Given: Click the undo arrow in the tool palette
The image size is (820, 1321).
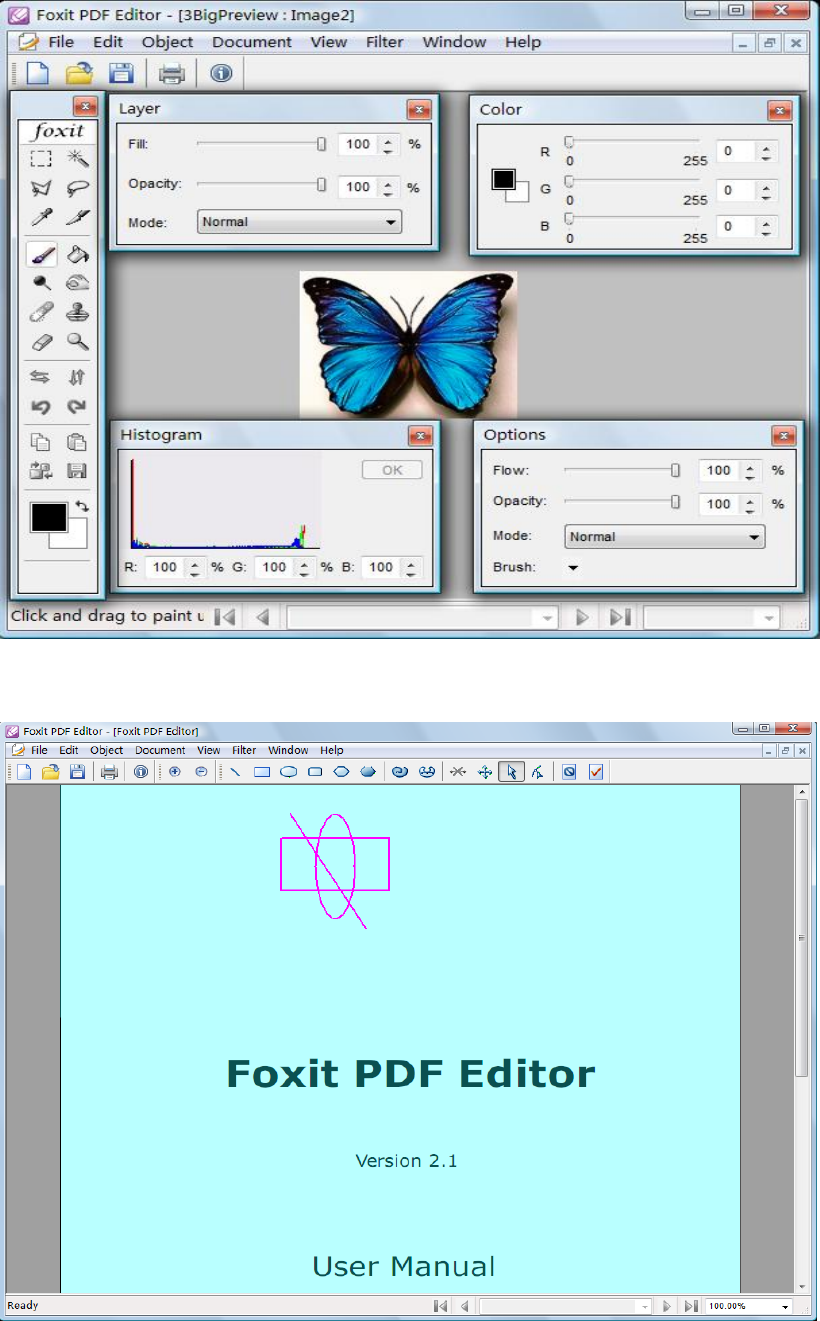Looking at the screenshot, I should (x=41, y=407).
